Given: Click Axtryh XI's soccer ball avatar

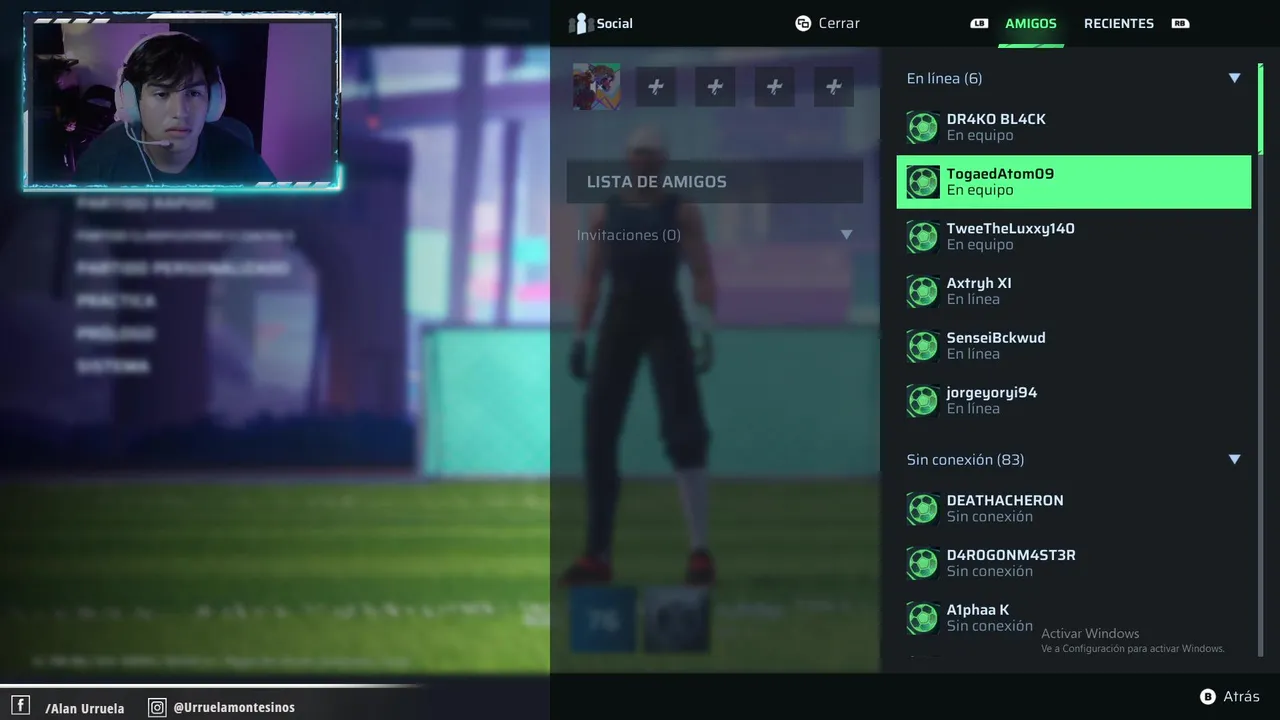Looking at the screenshot, I should tap(922, 291).
